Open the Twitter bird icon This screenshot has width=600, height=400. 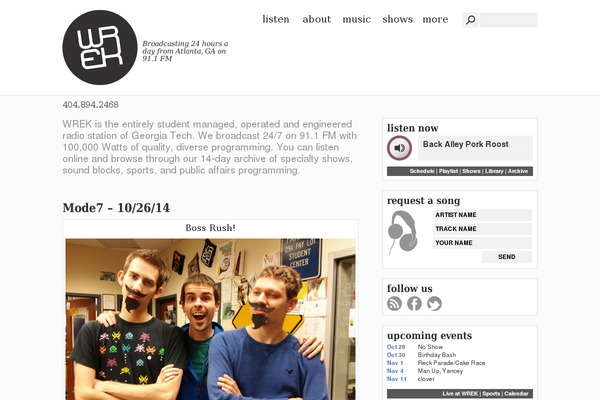pos(434,304)
